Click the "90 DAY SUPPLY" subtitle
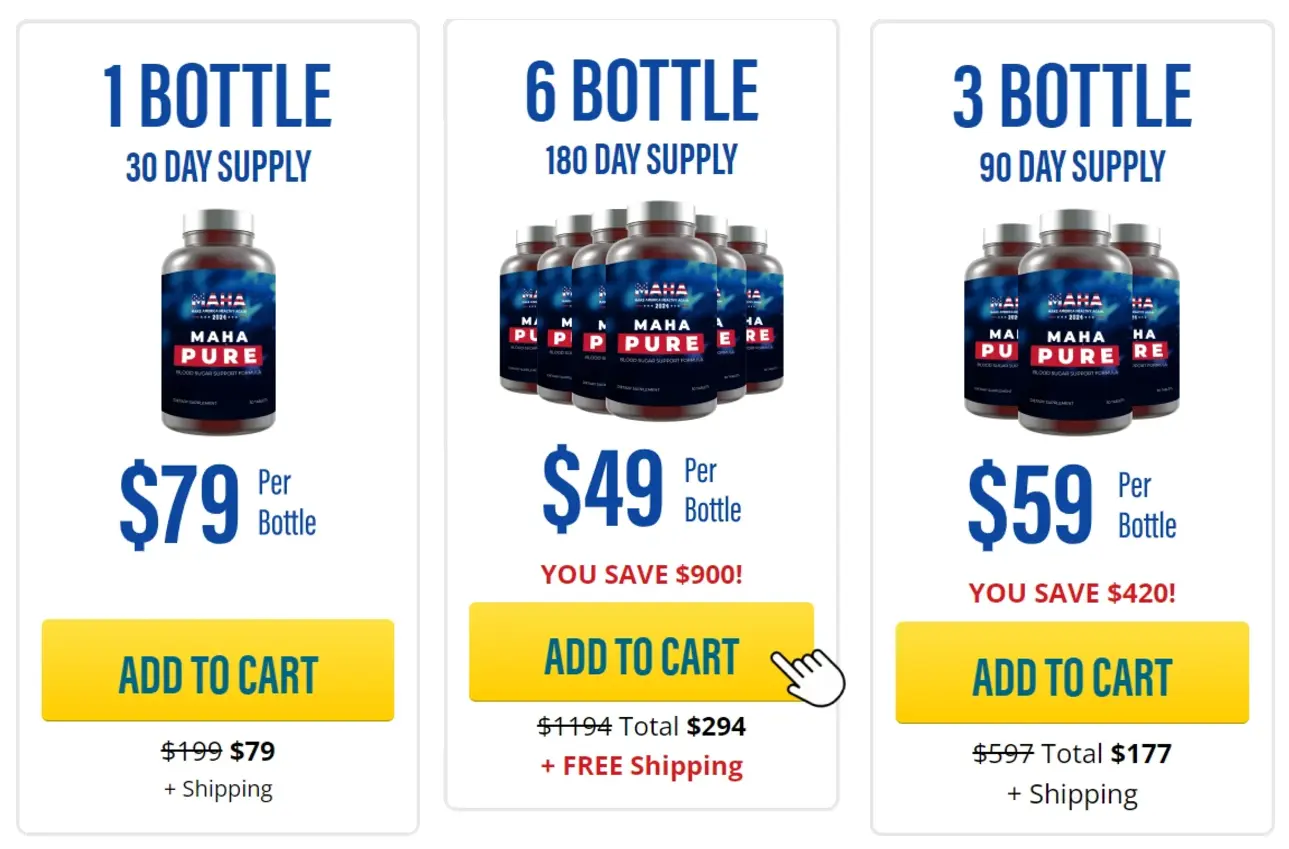Image resolution: width=1289 pixels, height=849 pixels. pos(1071,167)
